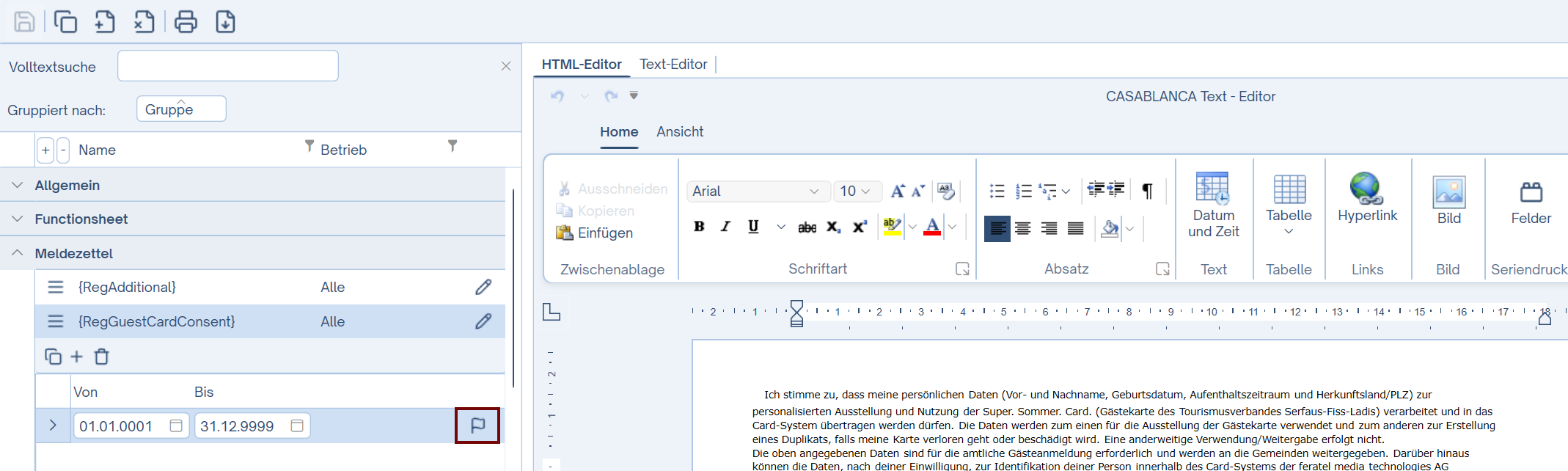Open the Home ribbon tab

(x=619, y=132)
